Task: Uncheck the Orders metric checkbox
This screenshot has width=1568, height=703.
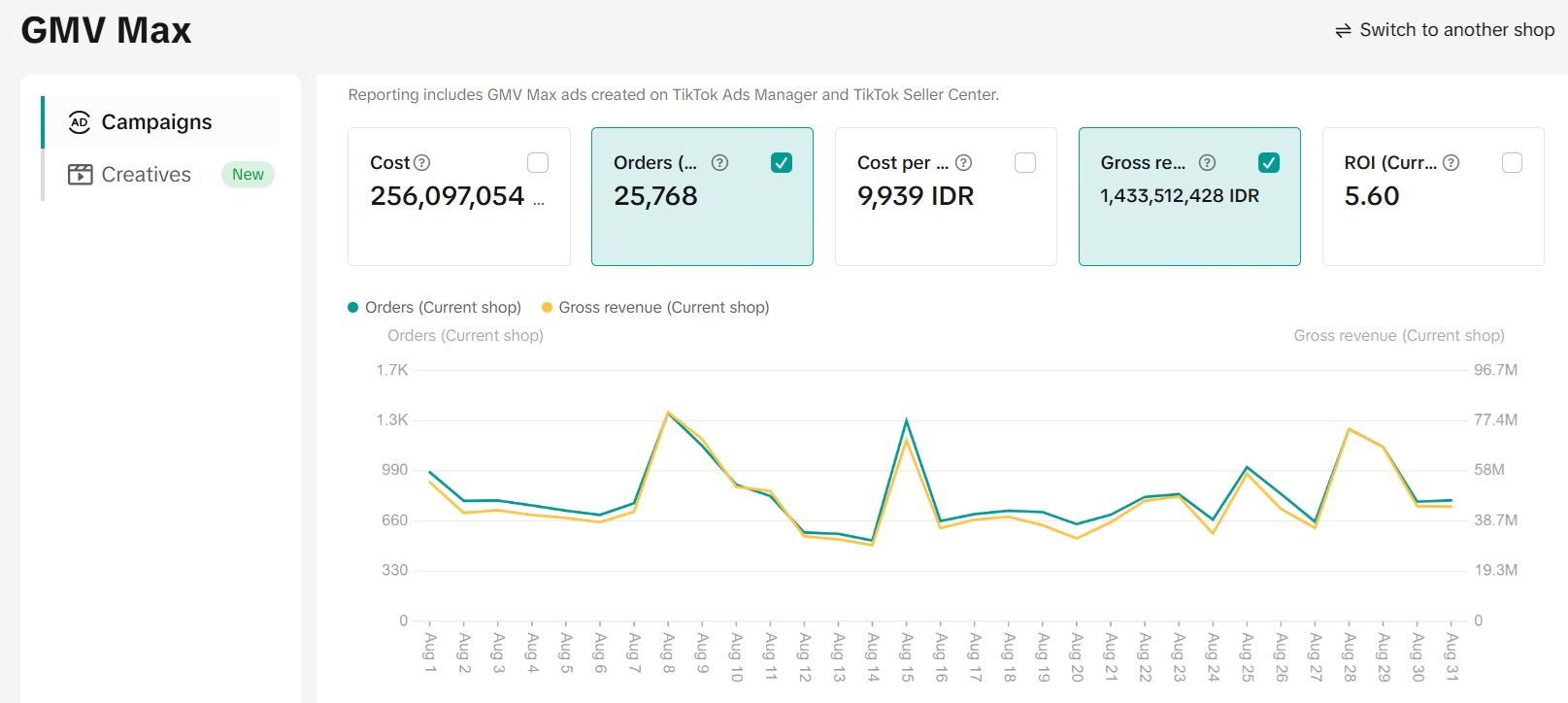Action: tap(782, 163)
